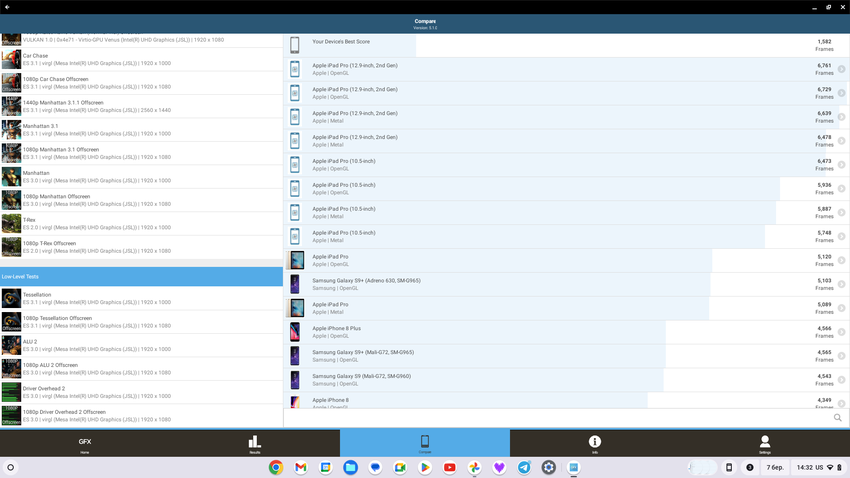Open Telegram from the shelf
This screenshot has height=478, width=850.
(x=524, y=467)
